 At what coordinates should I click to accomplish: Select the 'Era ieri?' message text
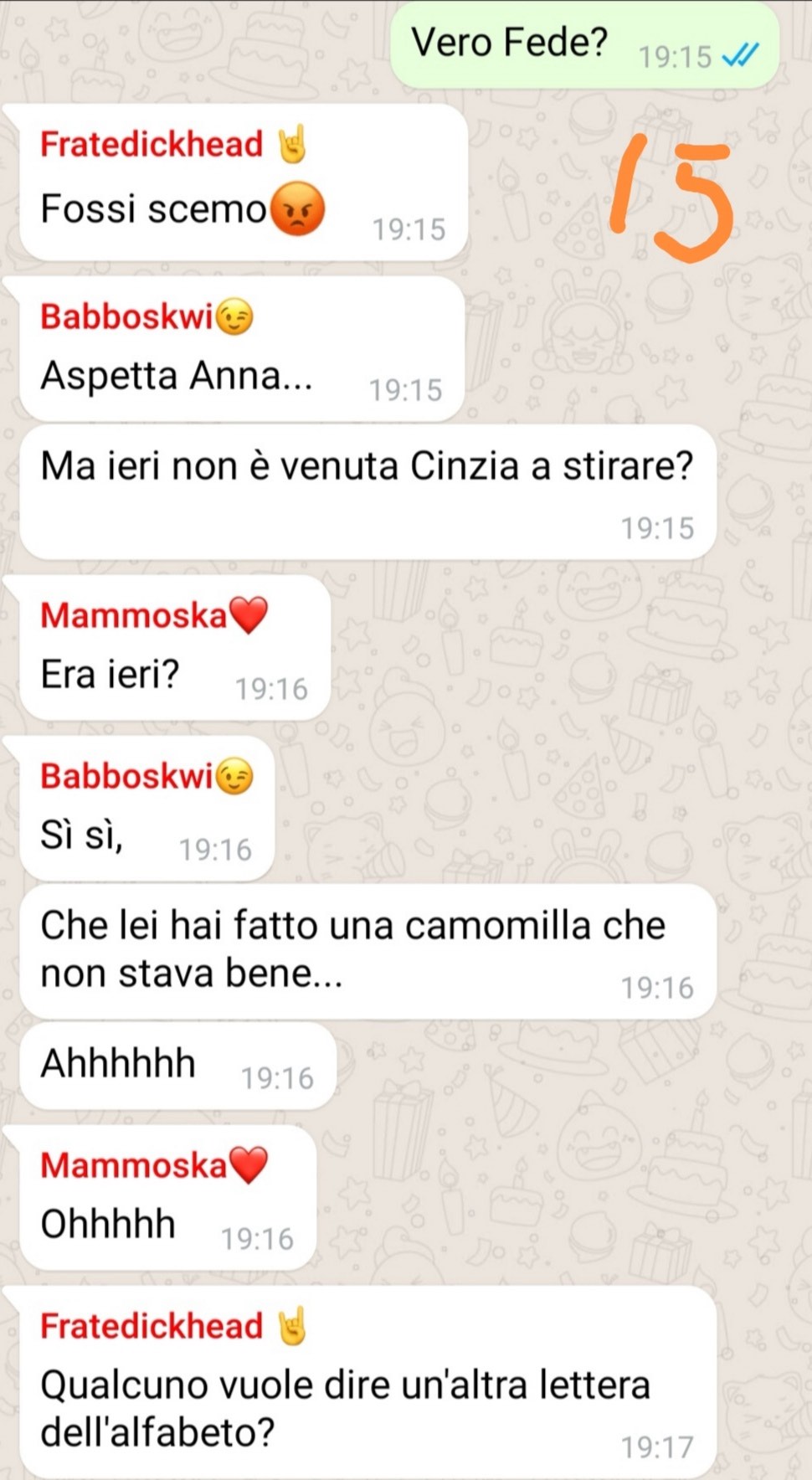[110, 674]
